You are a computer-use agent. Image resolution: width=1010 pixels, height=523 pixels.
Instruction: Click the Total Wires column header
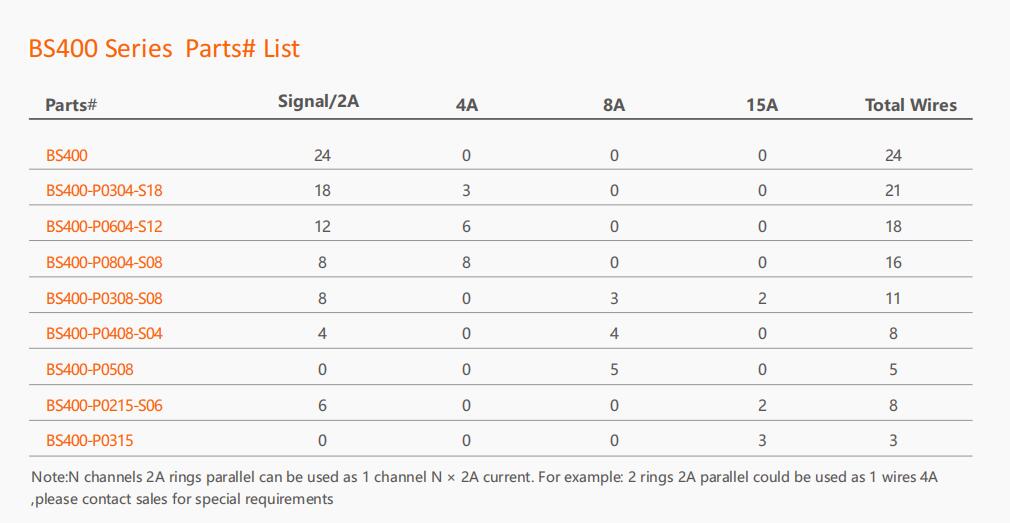pos(910,105)
